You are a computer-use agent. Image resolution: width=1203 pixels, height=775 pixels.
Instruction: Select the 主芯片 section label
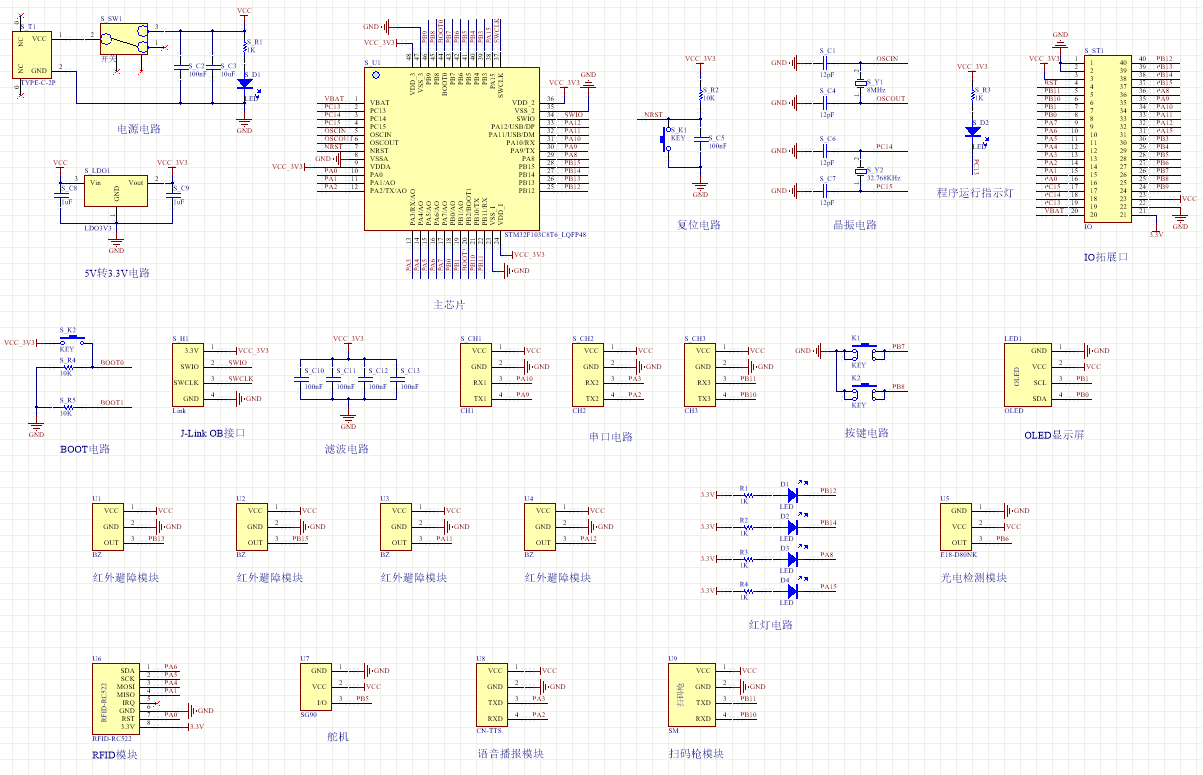pos(449,304)
